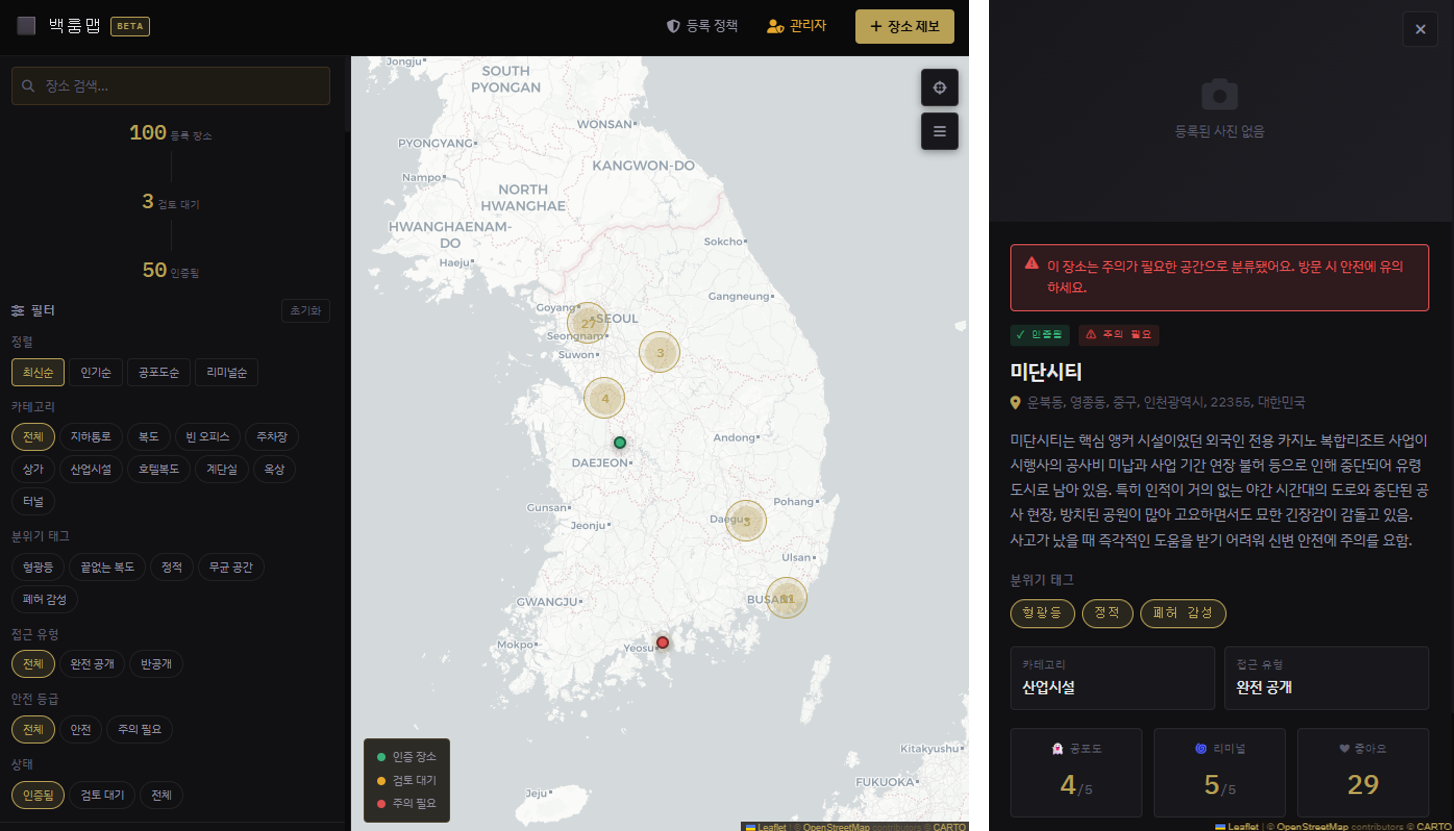Open the Seoul cluster marker 27
Screen dimensions: 1454x831
pyautogui.click(x=587, y=323)
